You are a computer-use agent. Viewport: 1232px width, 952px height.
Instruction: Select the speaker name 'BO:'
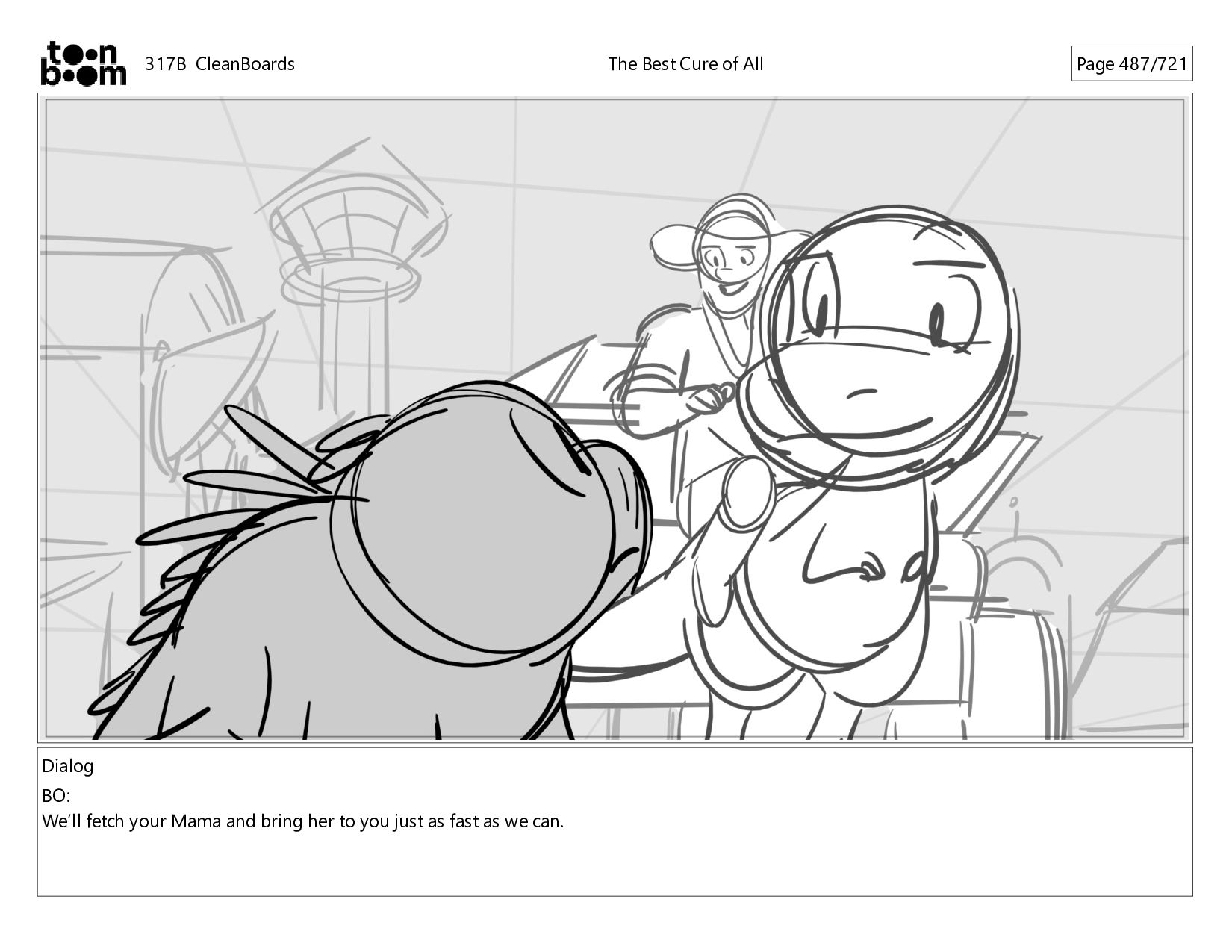pyautogui.click(x=56, y=795)
